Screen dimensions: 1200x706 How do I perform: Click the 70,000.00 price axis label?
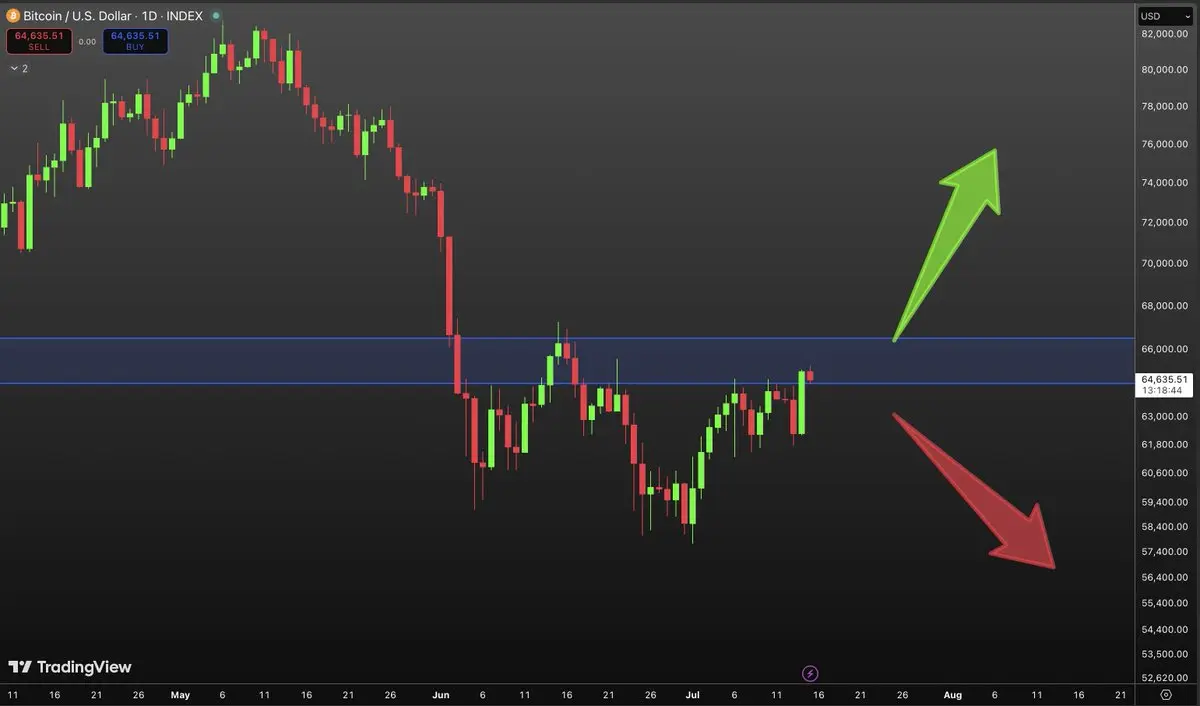[1165, 264]
